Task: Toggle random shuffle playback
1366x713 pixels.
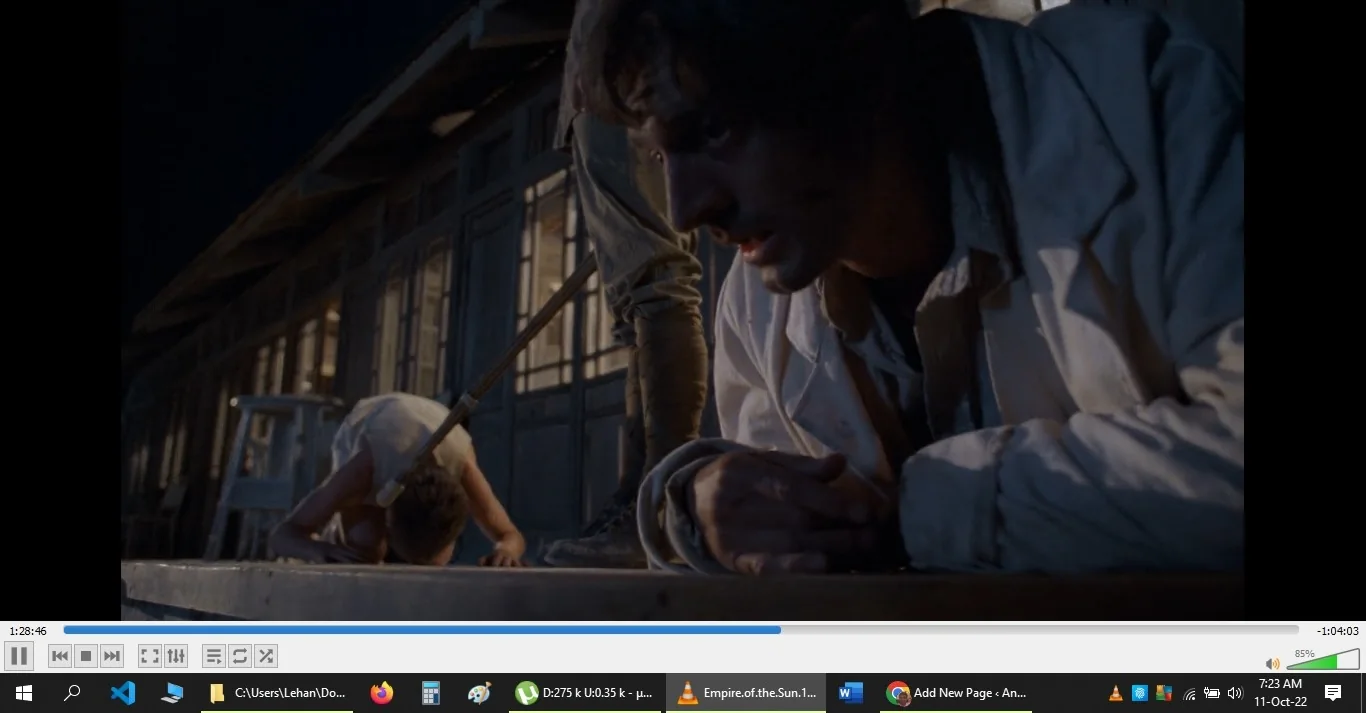Action: (x=266, y=656)
